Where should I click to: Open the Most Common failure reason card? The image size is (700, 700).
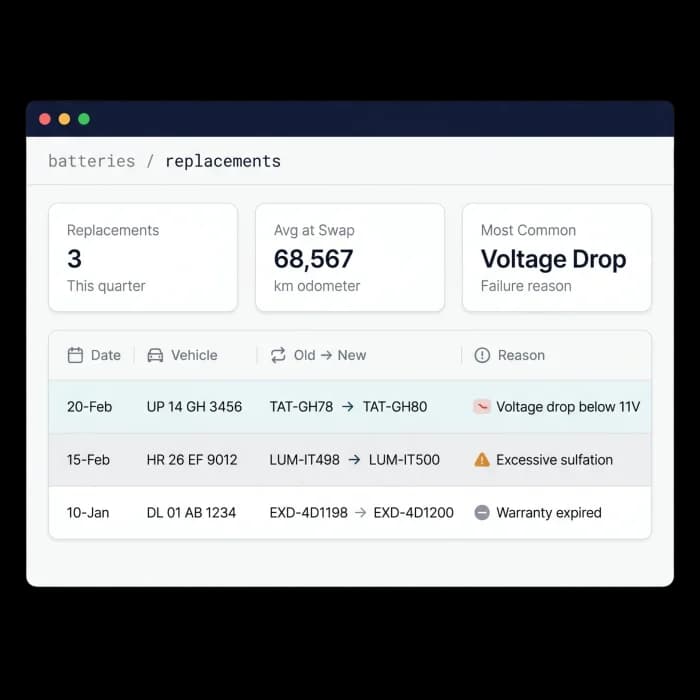tap(557, 258)
